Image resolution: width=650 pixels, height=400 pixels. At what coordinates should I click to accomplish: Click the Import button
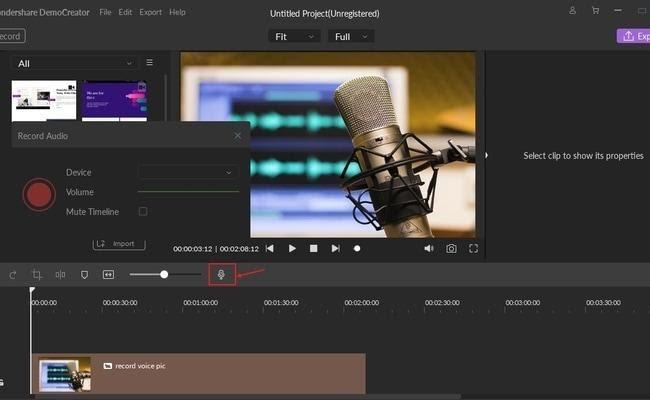(119, 243)
